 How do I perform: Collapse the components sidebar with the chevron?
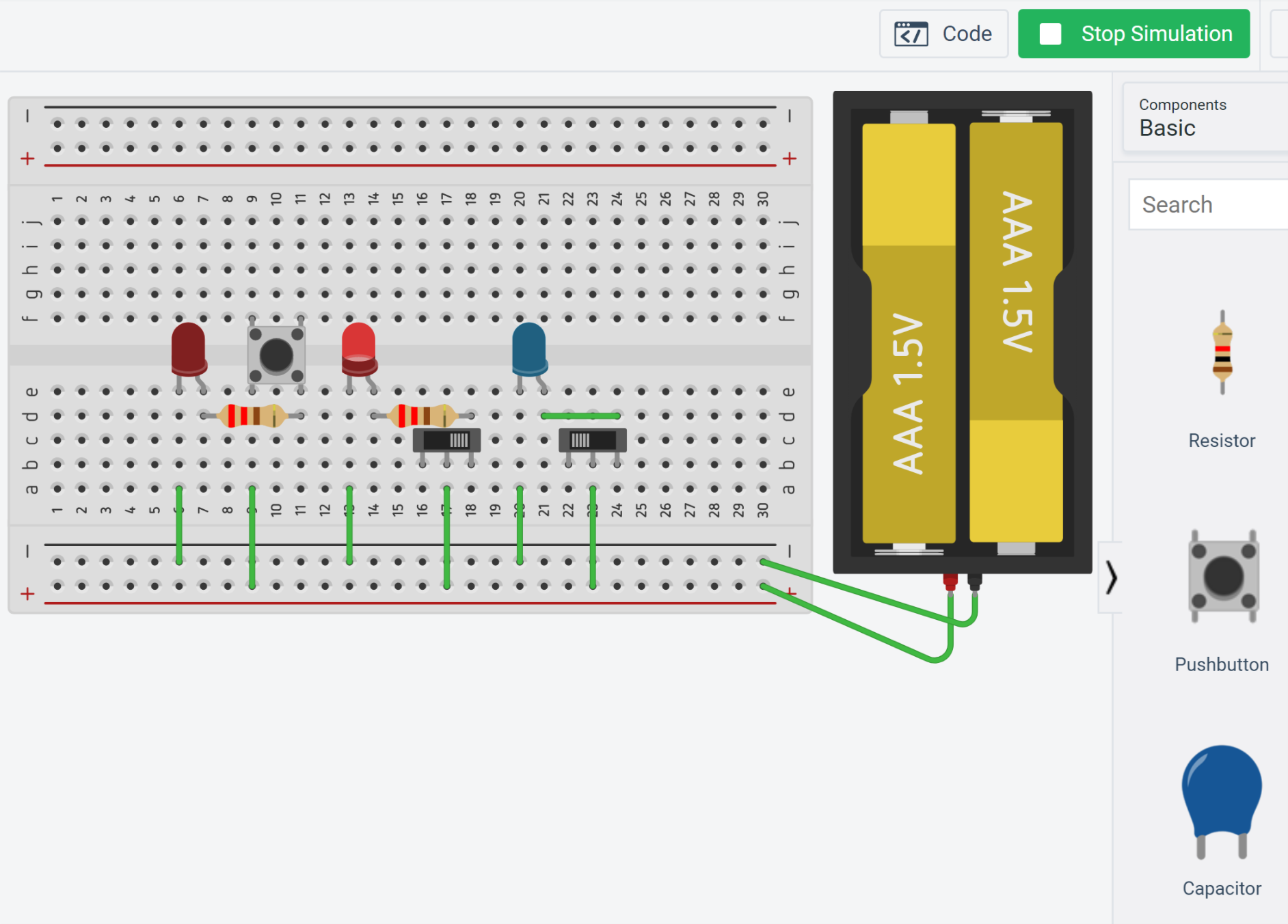click(1112, 577)
